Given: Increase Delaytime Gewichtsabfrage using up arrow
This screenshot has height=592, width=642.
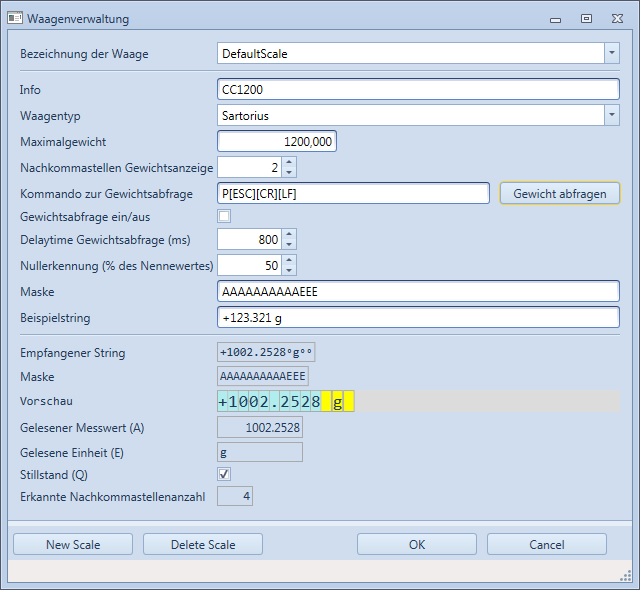Looking at the screenshot, I should tap(289, 235).
